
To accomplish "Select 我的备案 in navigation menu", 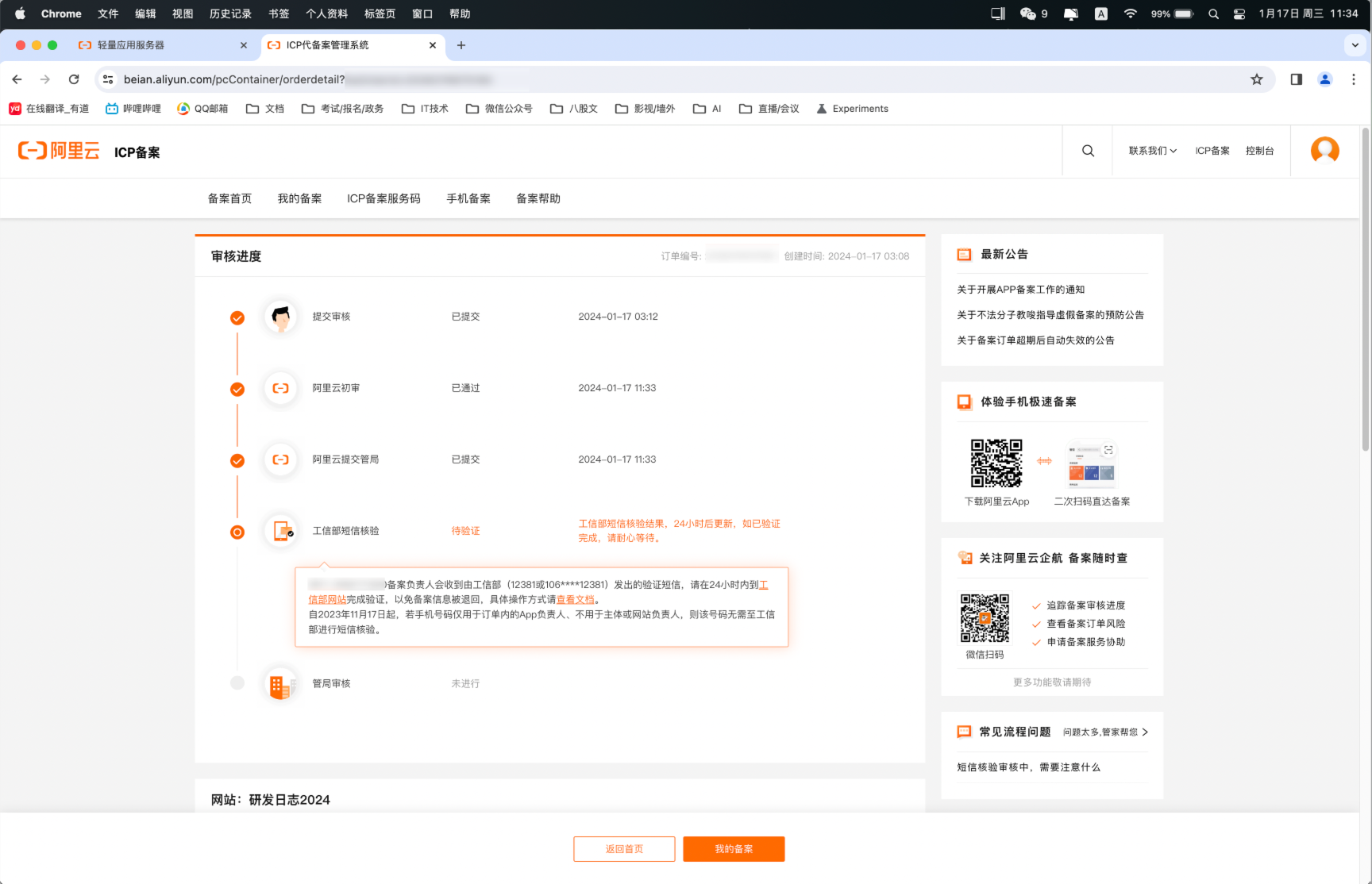I will 299,198.
